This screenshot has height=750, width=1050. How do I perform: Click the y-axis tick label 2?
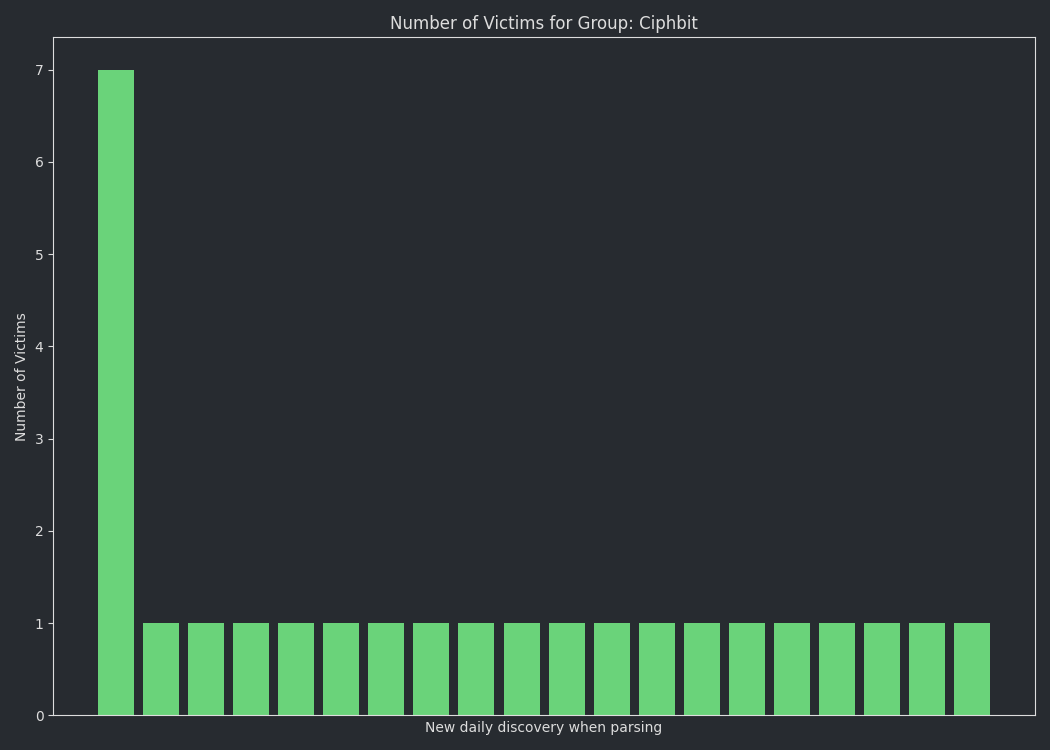coord(40,532)
